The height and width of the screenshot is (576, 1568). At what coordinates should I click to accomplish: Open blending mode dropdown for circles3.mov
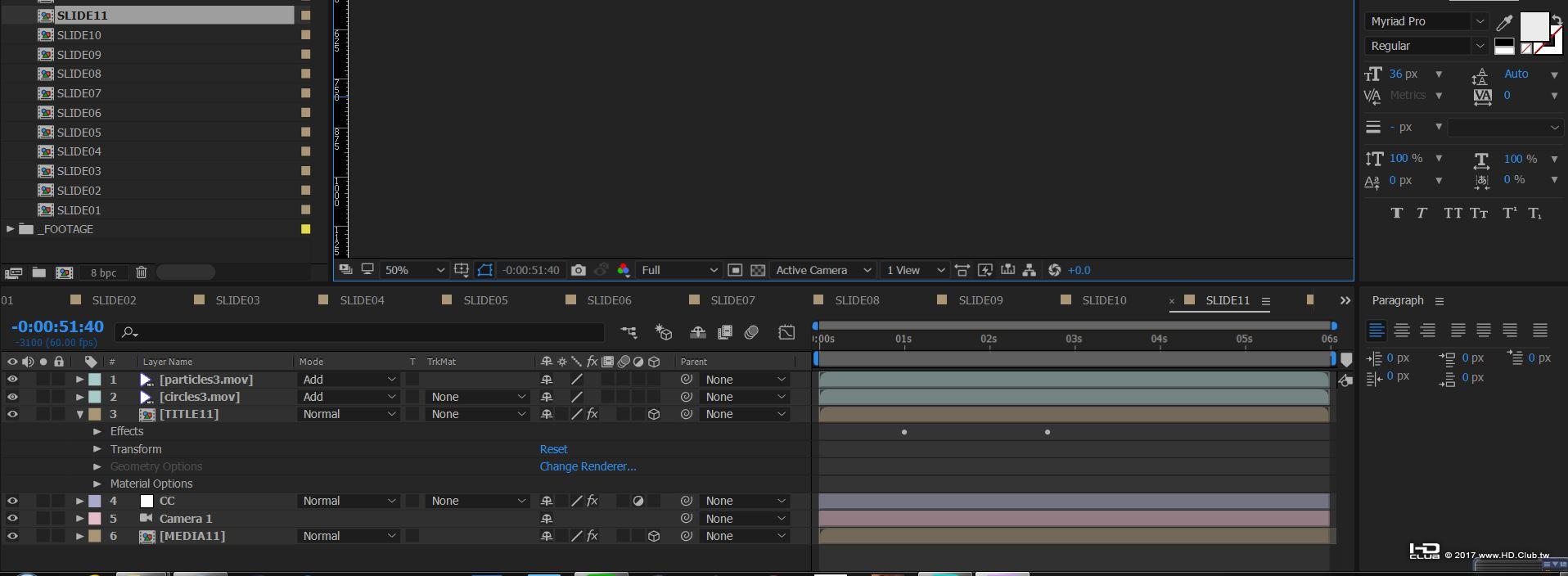tap(349, 397)
